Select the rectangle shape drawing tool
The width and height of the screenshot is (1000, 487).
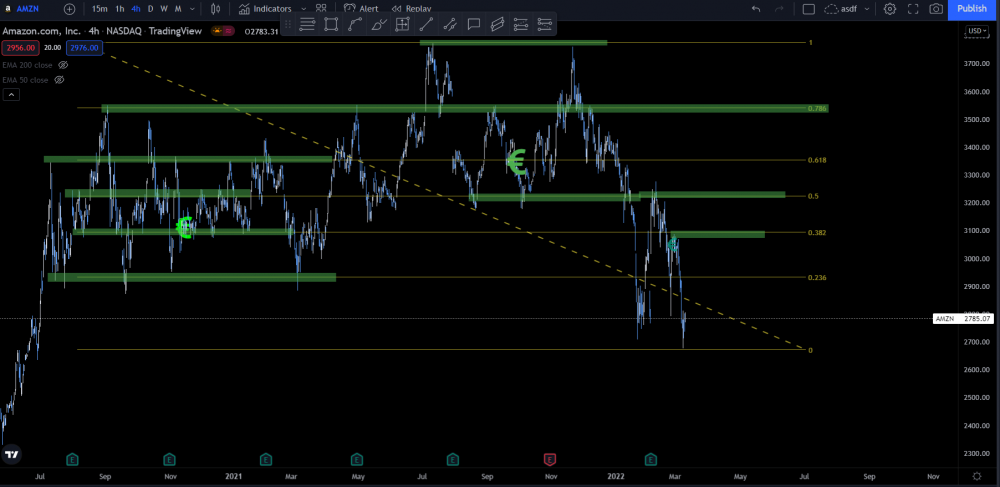pyautogui.click(x=331, y=24)
